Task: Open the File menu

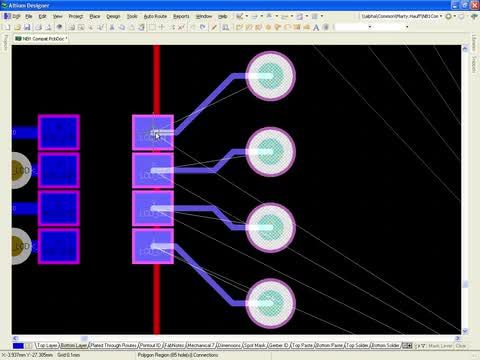Action: pyautogui.click(x=29, y=16)
